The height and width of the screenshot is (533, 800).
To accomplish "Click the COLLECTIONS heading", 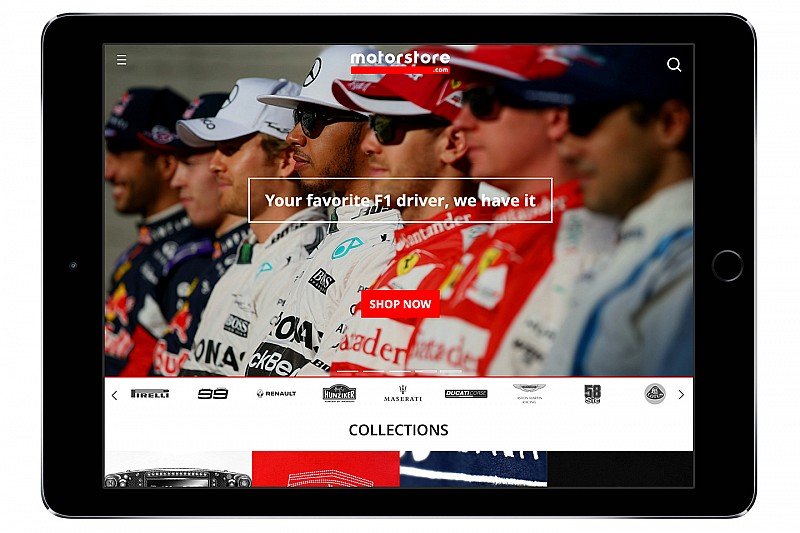I will tap(398, 430).
